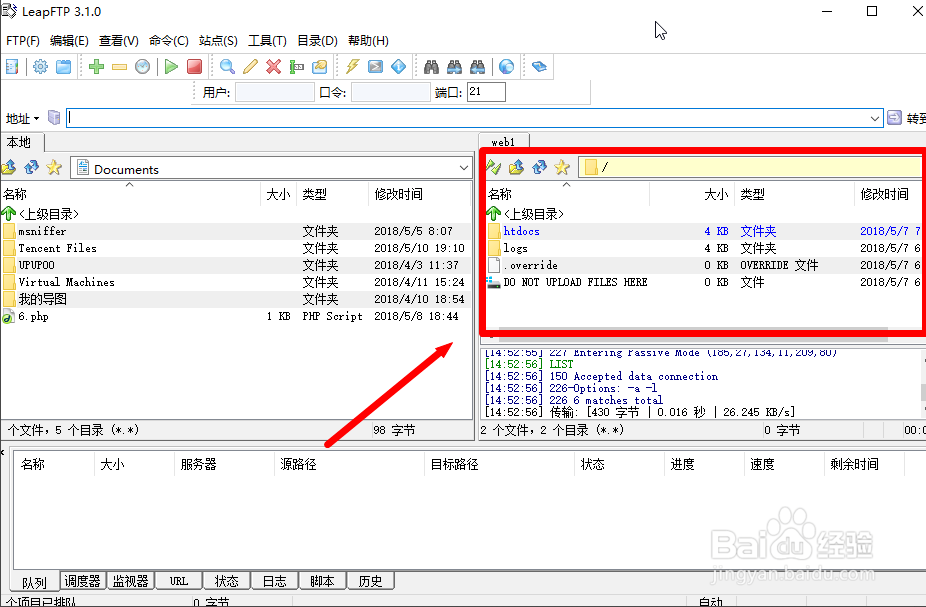
Task: Select the 历史 bottom tab
Action: tap(370, 581)
